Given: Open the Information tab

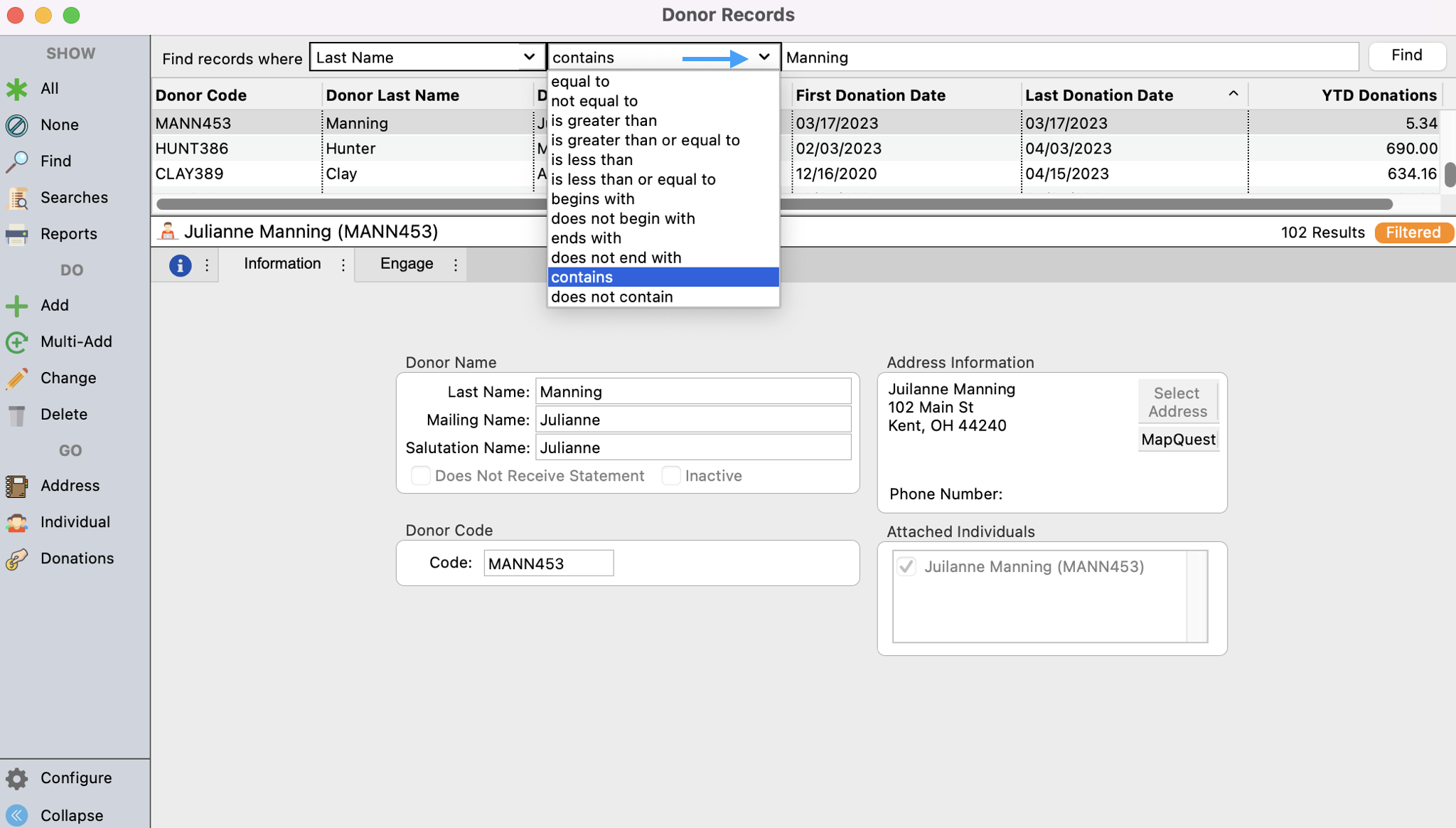Looking at the screenshot, I should [x=282, y=264].
